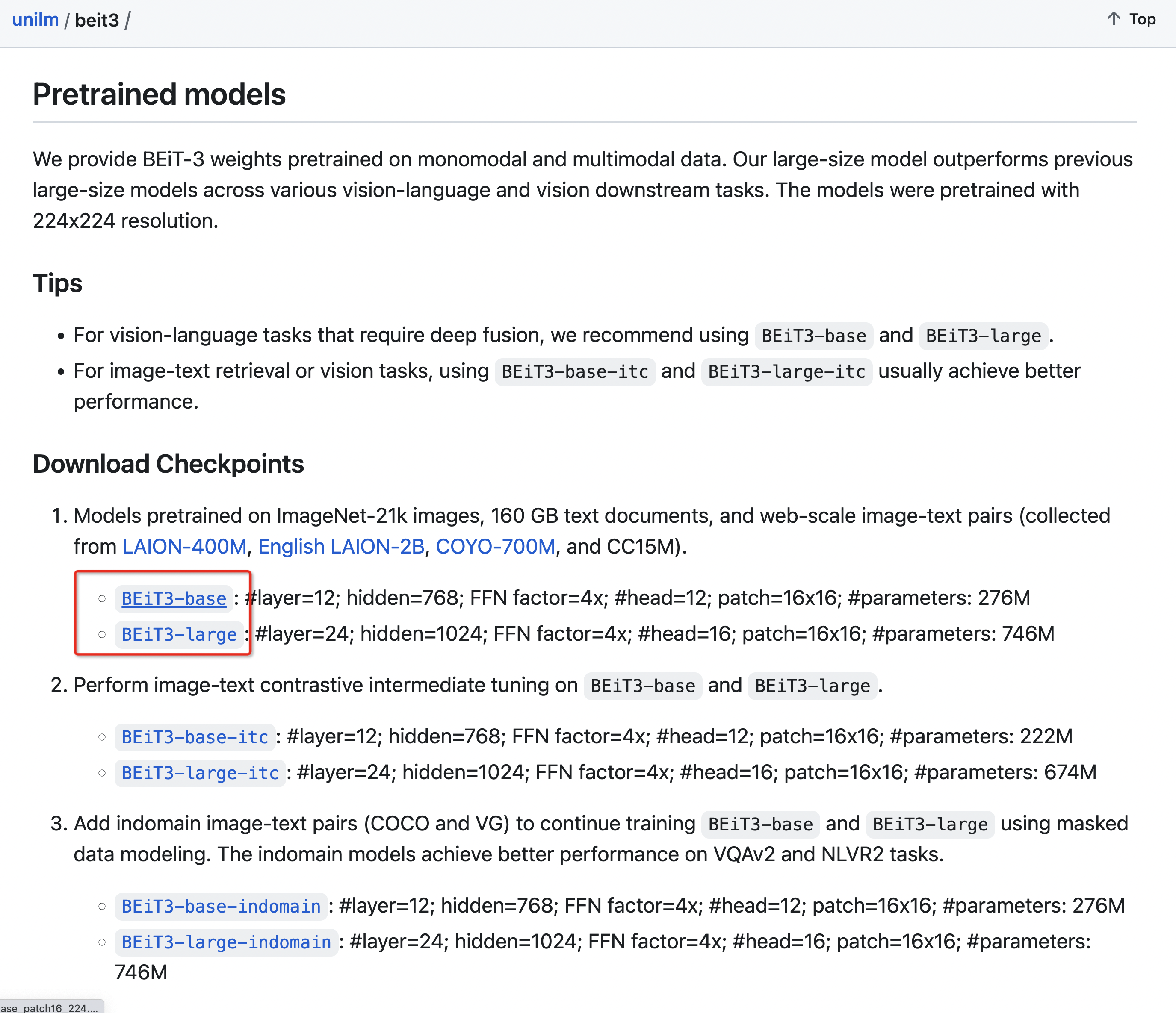1176x1013 pixels.
Task: Click the slash separator after unilm
Action: [68, 20]
